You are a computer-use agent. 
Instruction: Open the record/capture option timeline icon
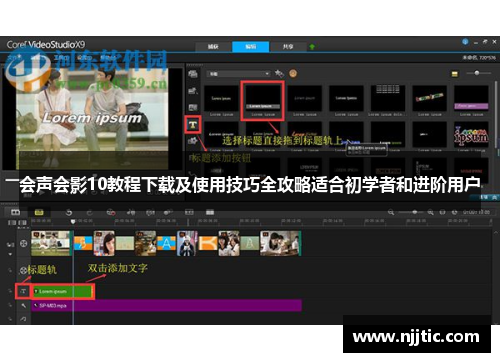(x=111, y=212)
